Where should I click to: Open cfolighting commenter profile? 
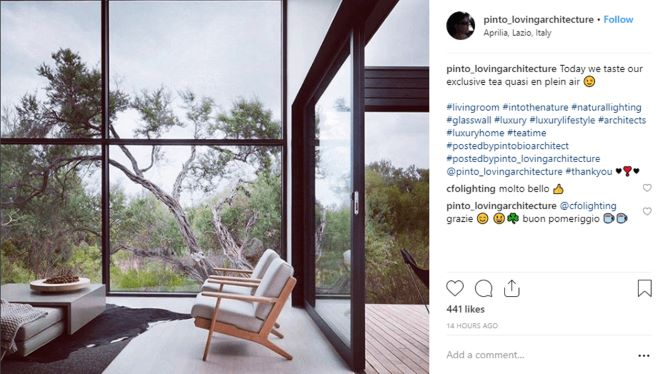coord(471,188)
